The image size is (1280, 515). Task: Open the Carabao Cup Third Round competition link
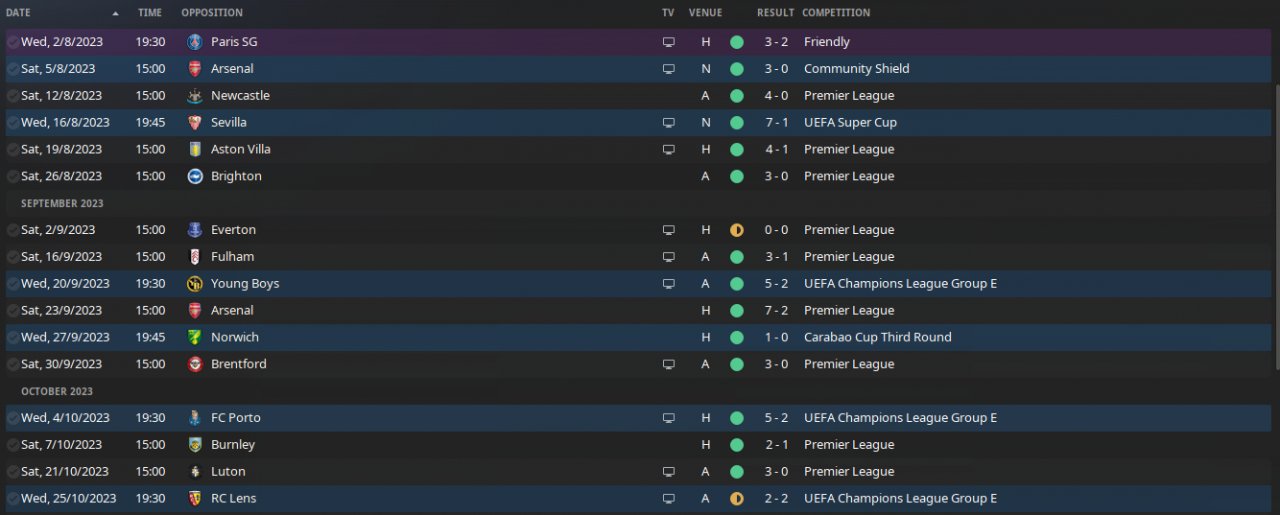point(877,337)
